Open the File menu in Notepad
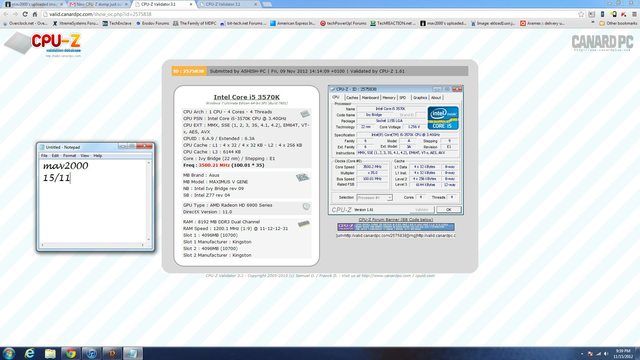 44,156
